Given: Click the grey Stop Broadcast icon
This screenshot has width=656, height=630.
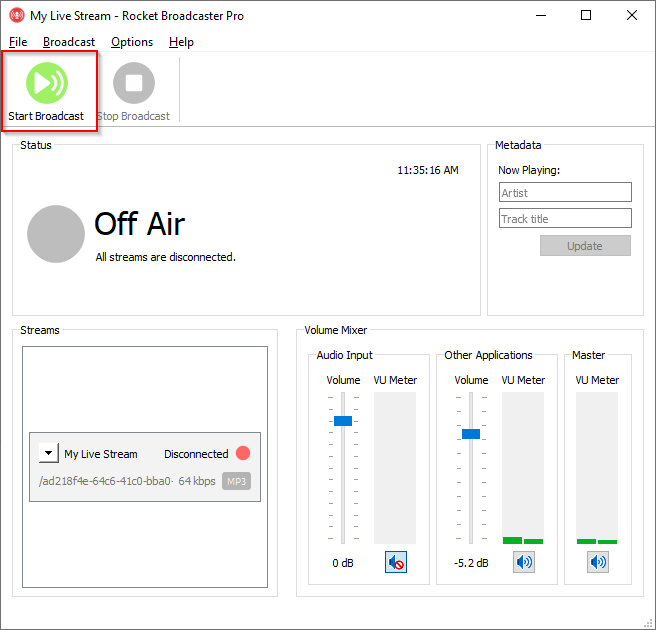Looking at the screenshot, I should (x=134, y=83).
